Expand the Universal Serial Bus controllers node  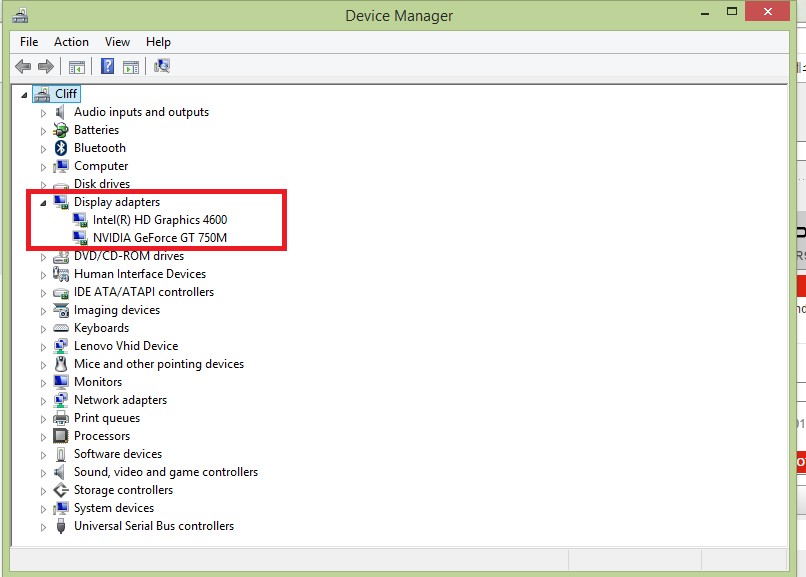point(43,526)
